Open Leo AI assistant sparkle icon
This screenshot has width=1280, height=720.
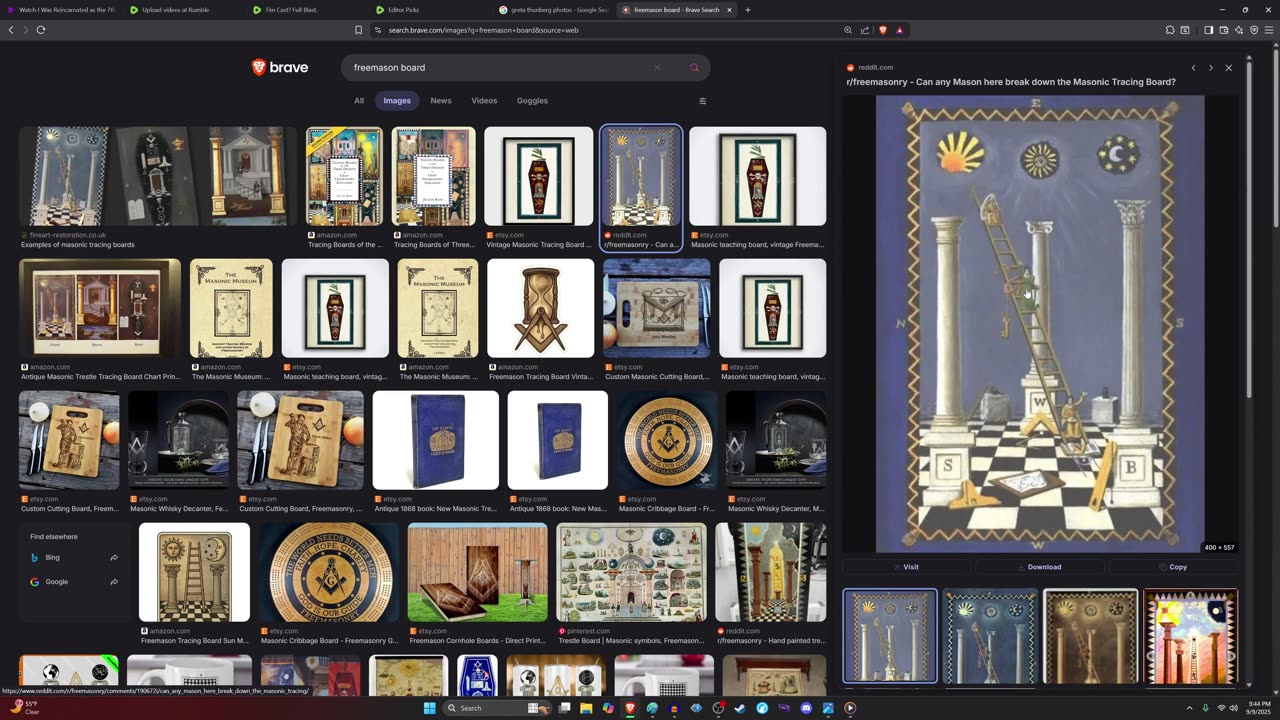[x=1238, y=30]
